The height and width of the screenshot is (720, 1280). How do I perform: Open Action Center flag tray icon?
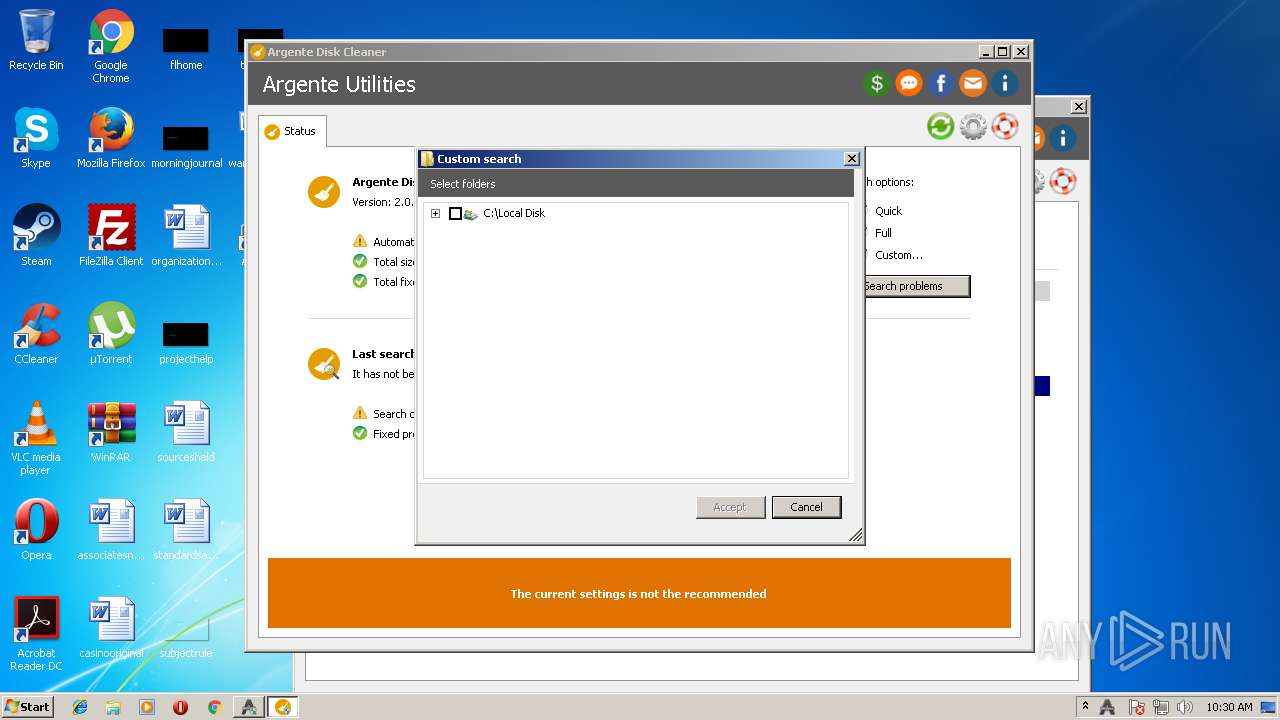(1137, 707)
